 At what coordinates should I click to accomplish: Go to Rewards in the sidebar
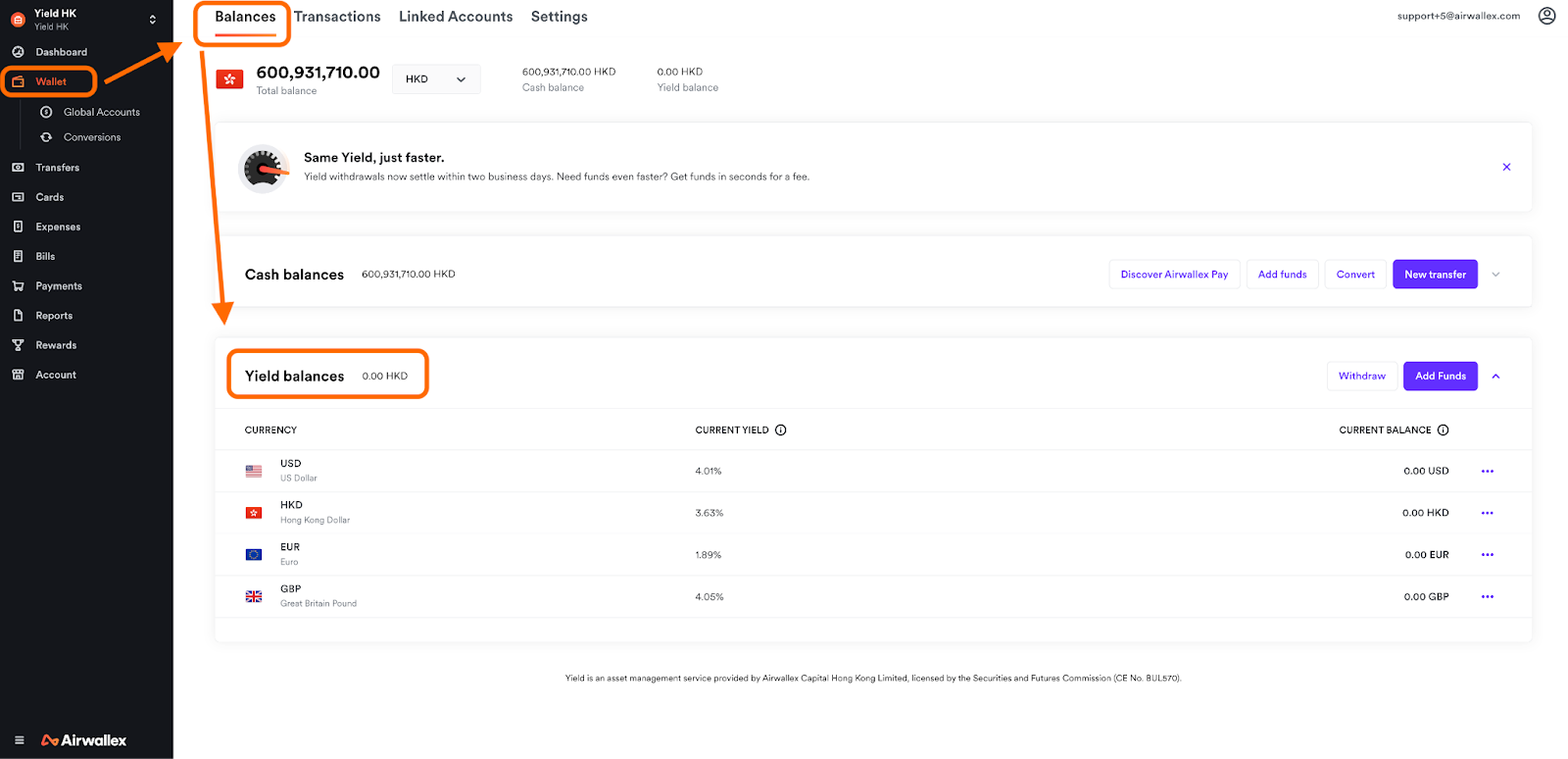[x=56, y=345]
